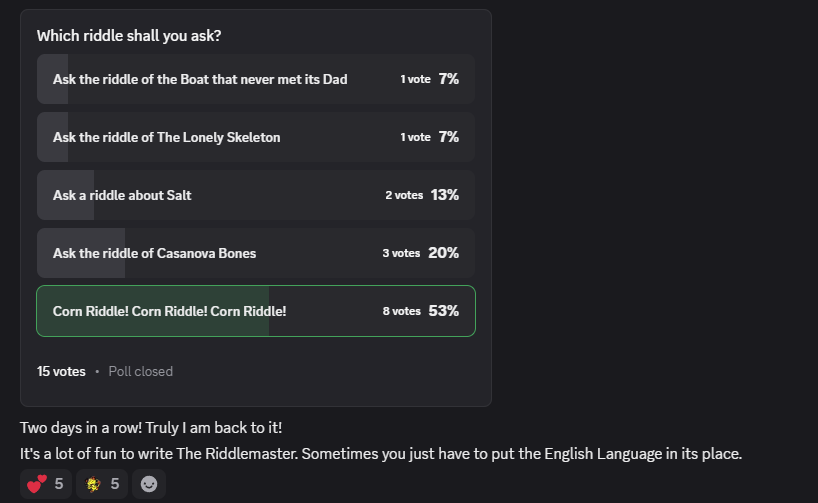Click the 20% result for Casanova Bones

(x=444, y=253)
